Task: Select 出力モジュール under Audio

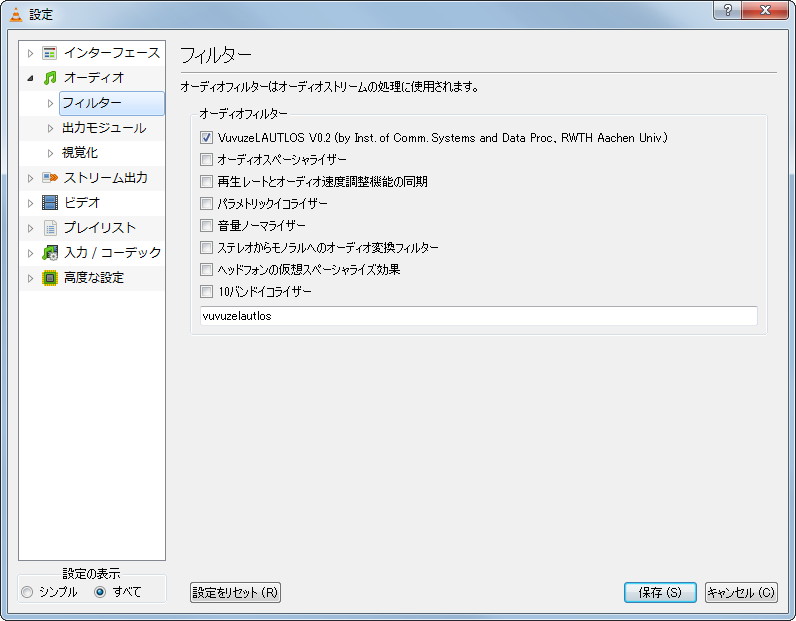Action: pyautogui.click(x=104, y=128)
